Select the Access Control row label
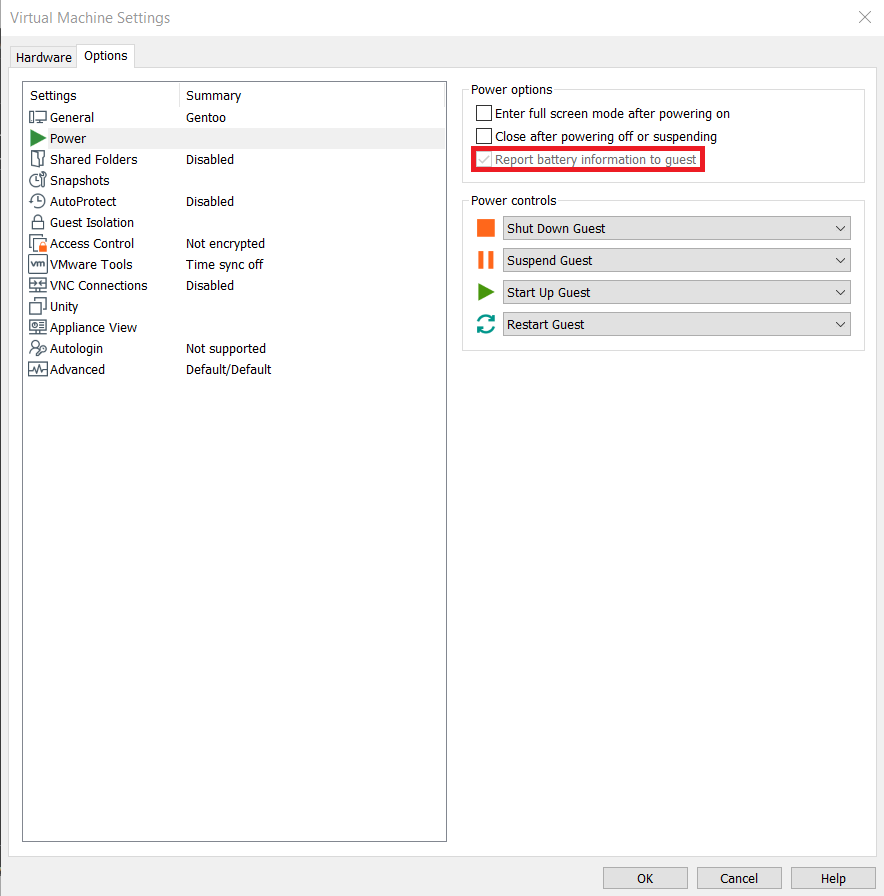The width and height of the screenshot is (884, 896). [x=92, y=243]
